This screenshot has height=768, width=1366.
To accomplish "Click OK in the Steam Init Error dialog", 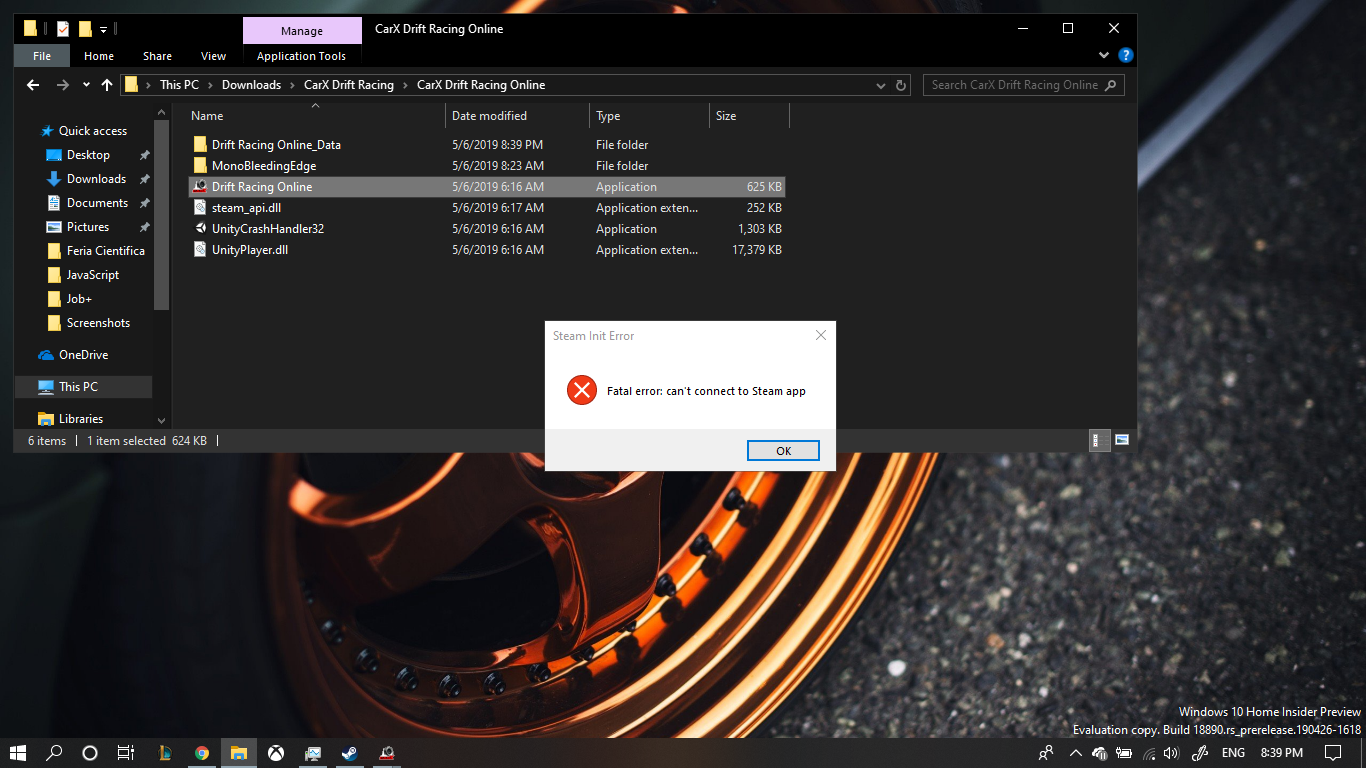I will pos(783,451).
